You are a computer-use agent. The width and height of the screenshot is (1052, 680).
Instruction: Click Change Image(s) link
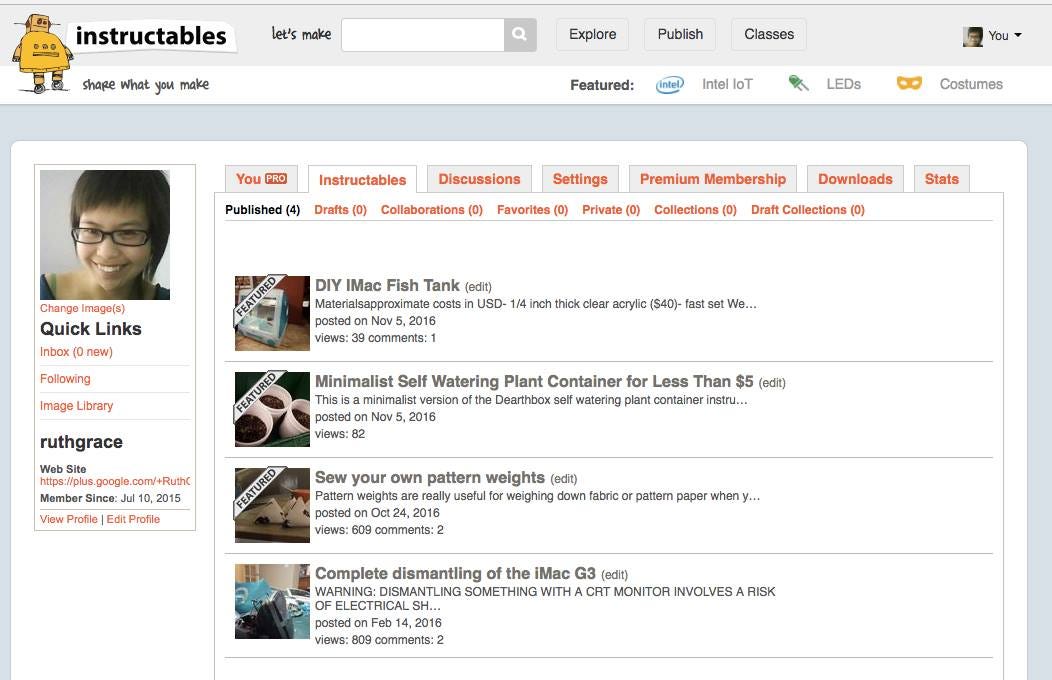point(82,308)
